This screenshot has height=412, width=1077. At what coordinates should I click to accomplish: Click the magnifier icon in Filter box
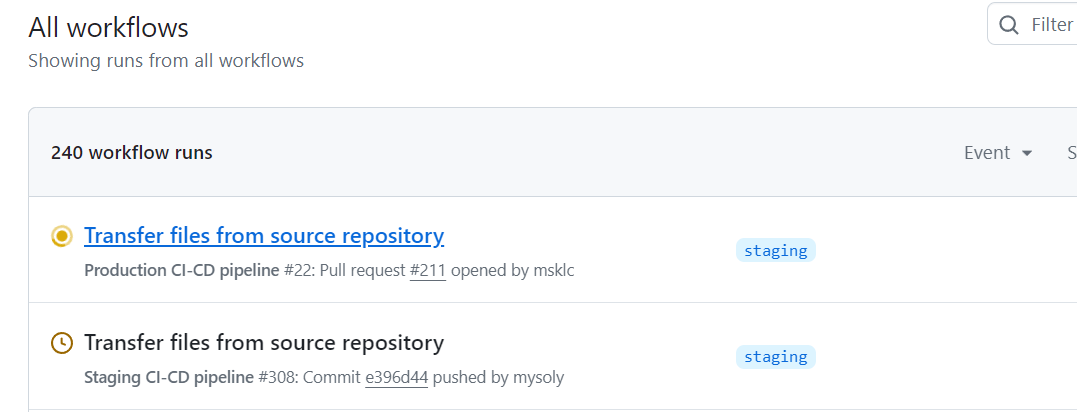point(1008,25)
